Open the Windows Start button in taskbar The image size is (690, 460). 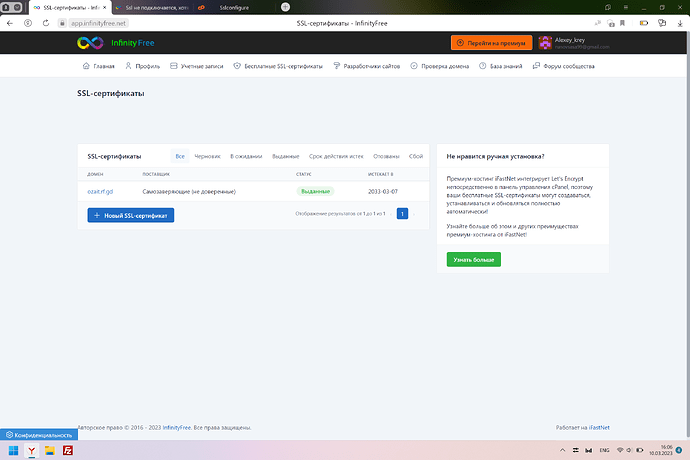tap(13, 451)
